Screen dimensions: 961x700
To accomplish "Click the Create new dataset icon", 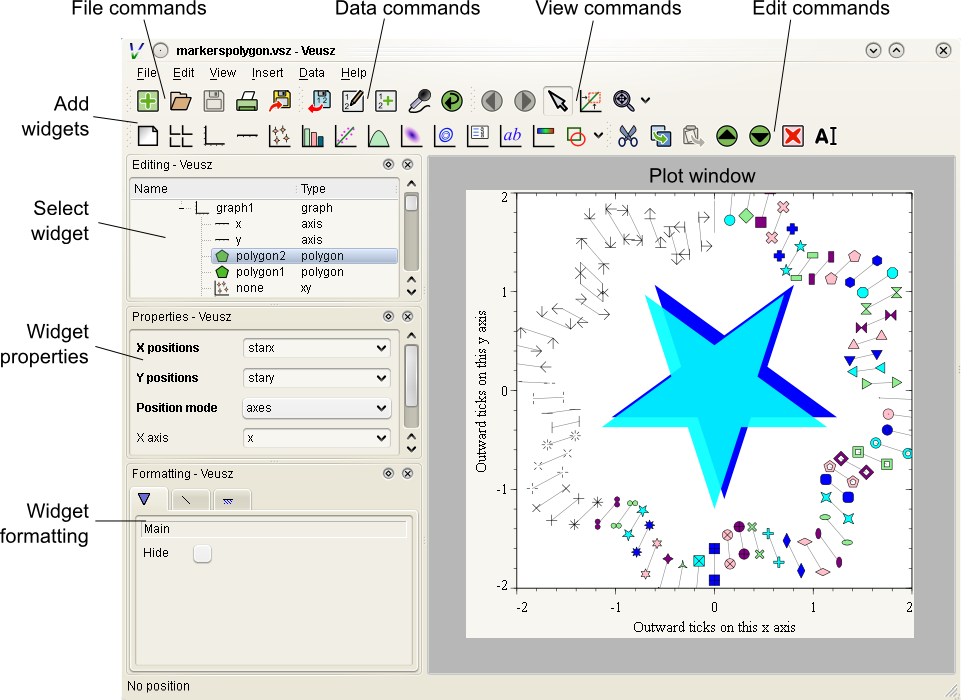I will [x=386, y=101].
